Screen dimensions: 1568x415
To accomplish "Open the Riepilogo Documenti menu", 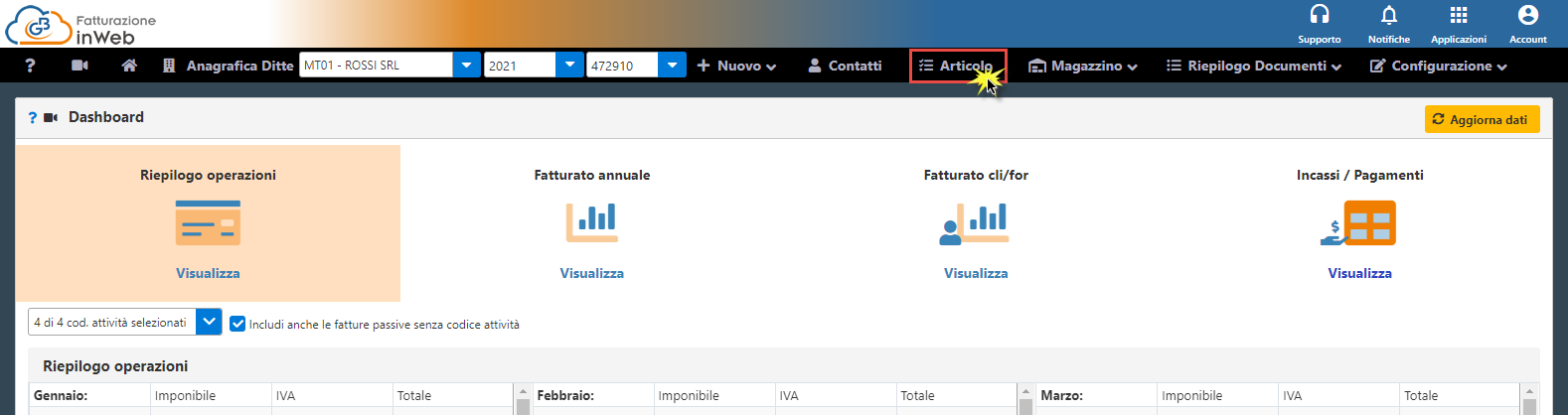I will [x=1253, y=66].
